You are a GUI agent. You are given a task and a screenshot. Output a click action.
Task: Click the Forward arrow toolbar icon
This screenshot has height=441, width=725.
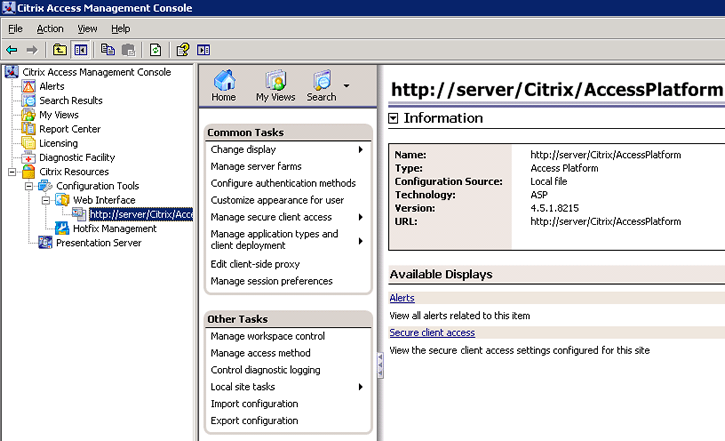(32, 50)
